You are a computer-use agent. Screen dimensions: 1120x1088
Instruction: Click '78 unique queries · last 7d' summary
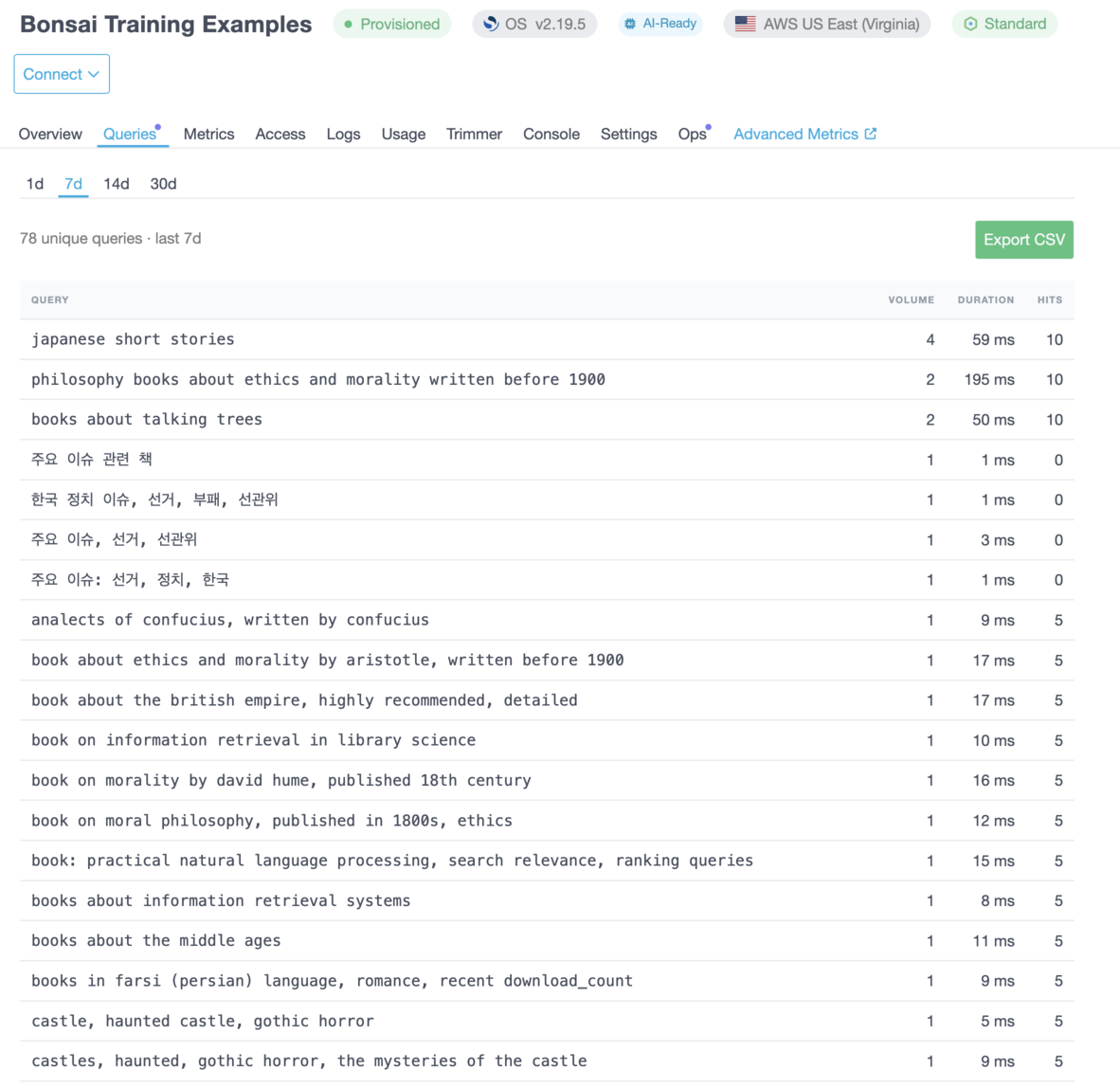[x=111, y=238]
